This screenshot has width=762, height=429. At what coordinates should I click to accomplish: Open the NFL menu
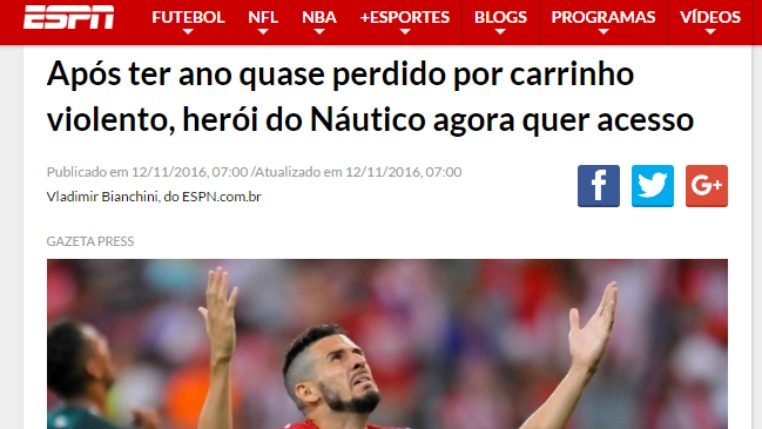pos(263,17)
